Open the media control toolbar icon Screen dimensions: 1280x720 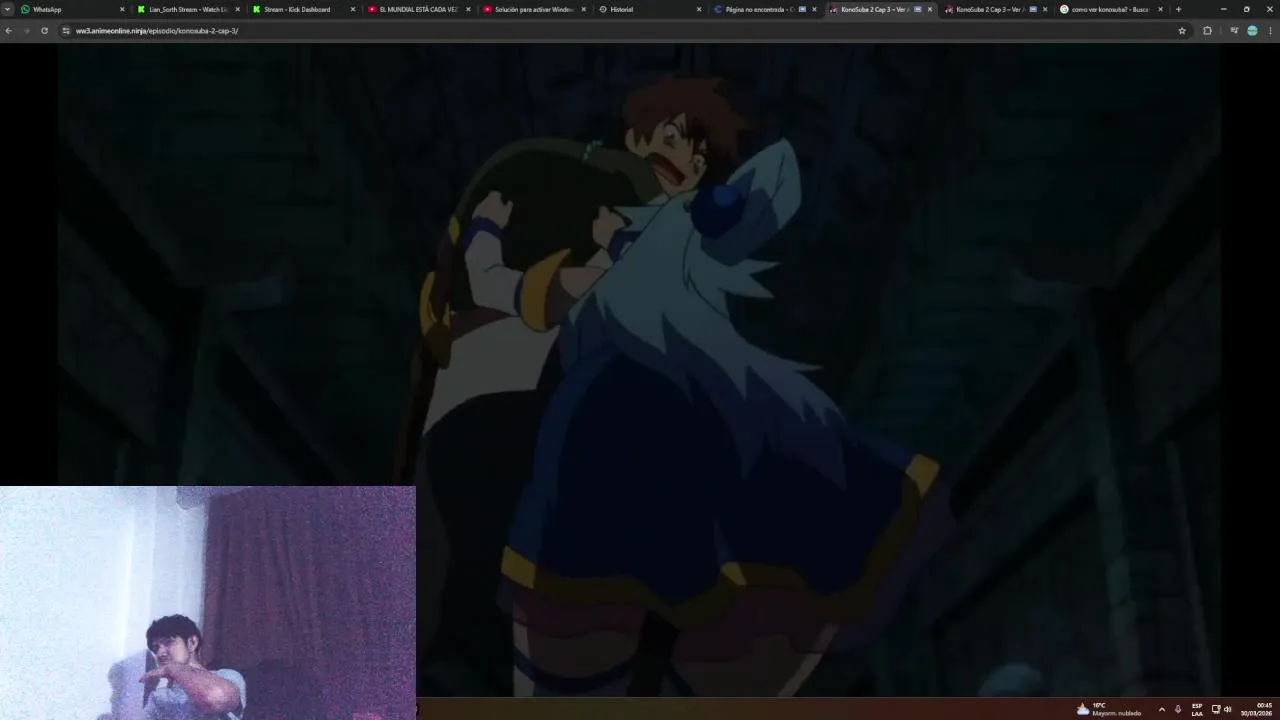click(1234, 31)
